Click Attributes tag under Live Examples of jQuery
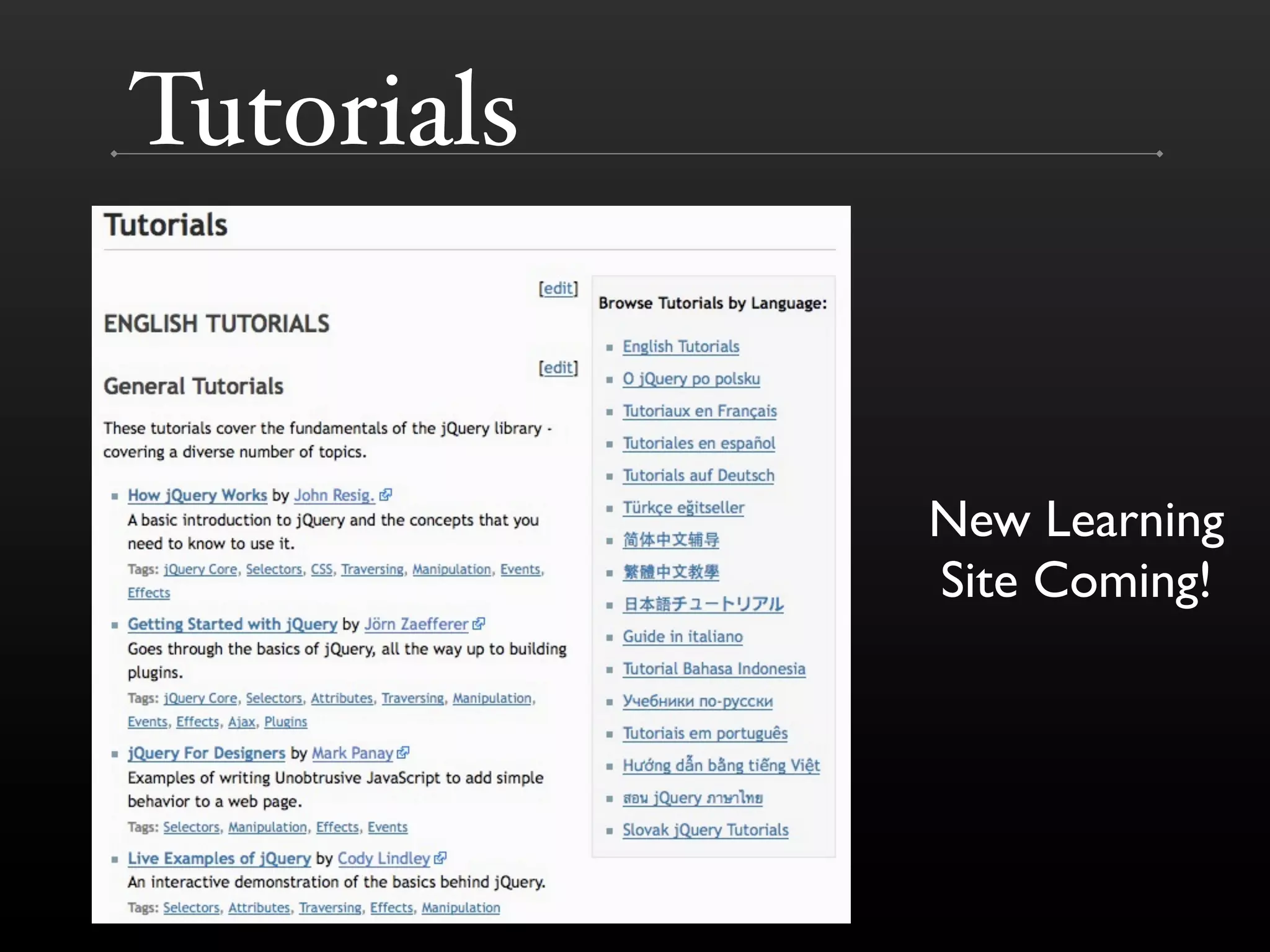1270x952 pixels. point(259,907)
